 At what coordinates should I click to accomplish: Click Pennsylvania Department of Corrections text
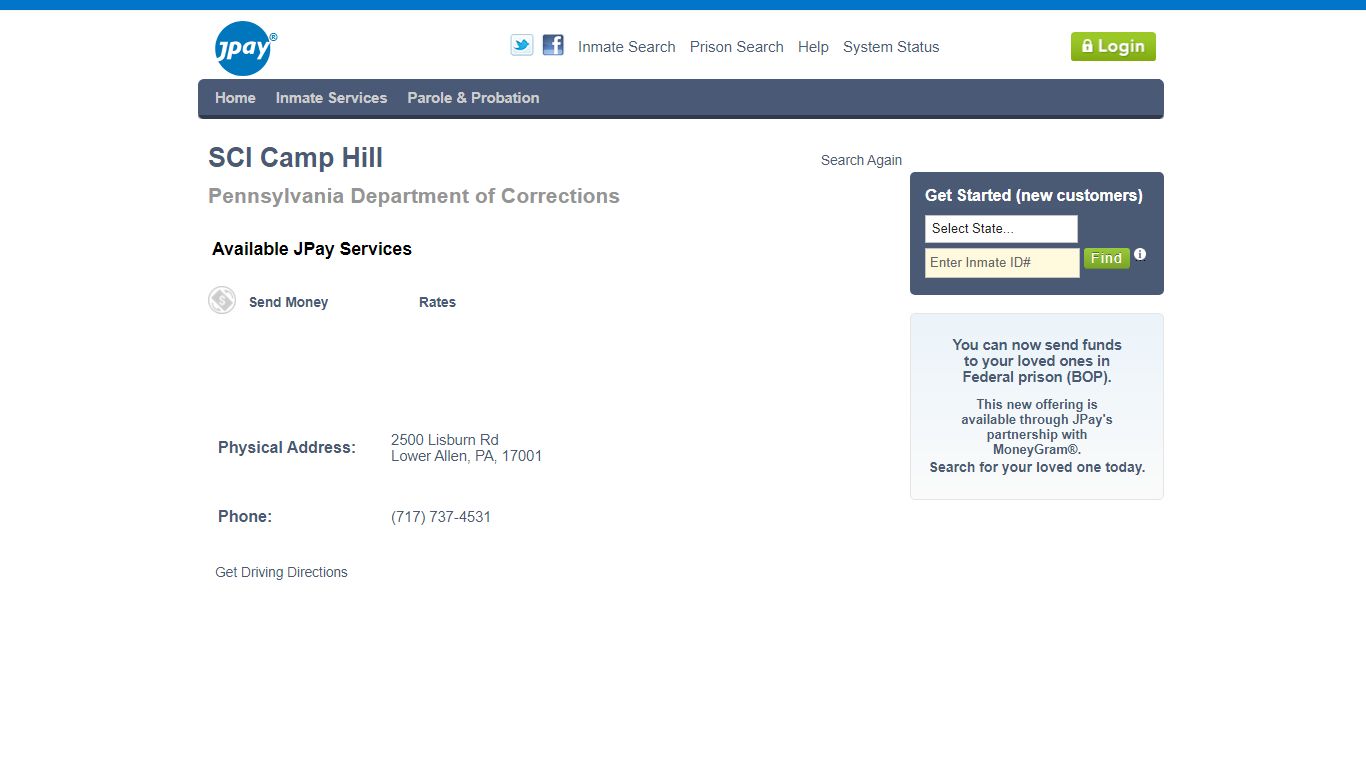coord(414,196)
